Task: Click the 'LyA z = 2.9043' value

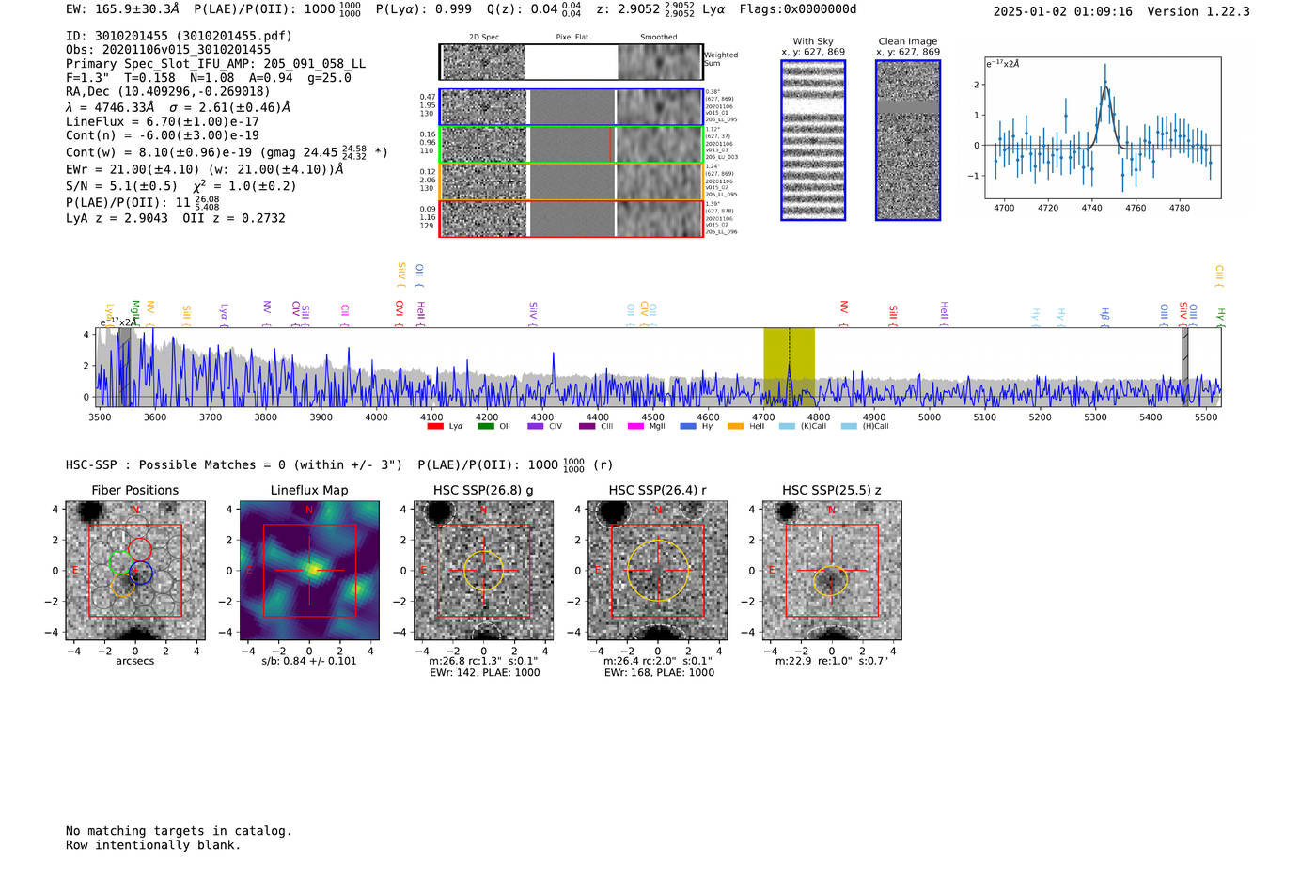Action: (x=117, y=218)
